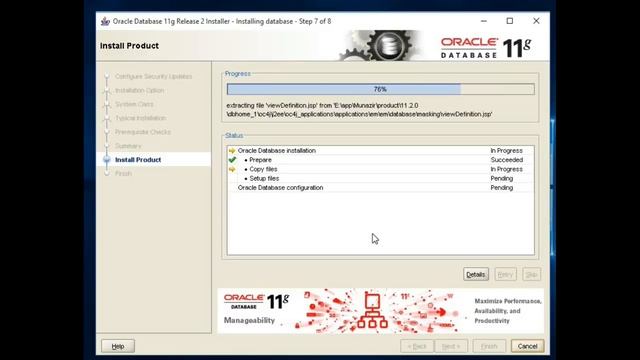Click the Skip button
The width and height of the screenshot is (640, 360).
point(531,274)
